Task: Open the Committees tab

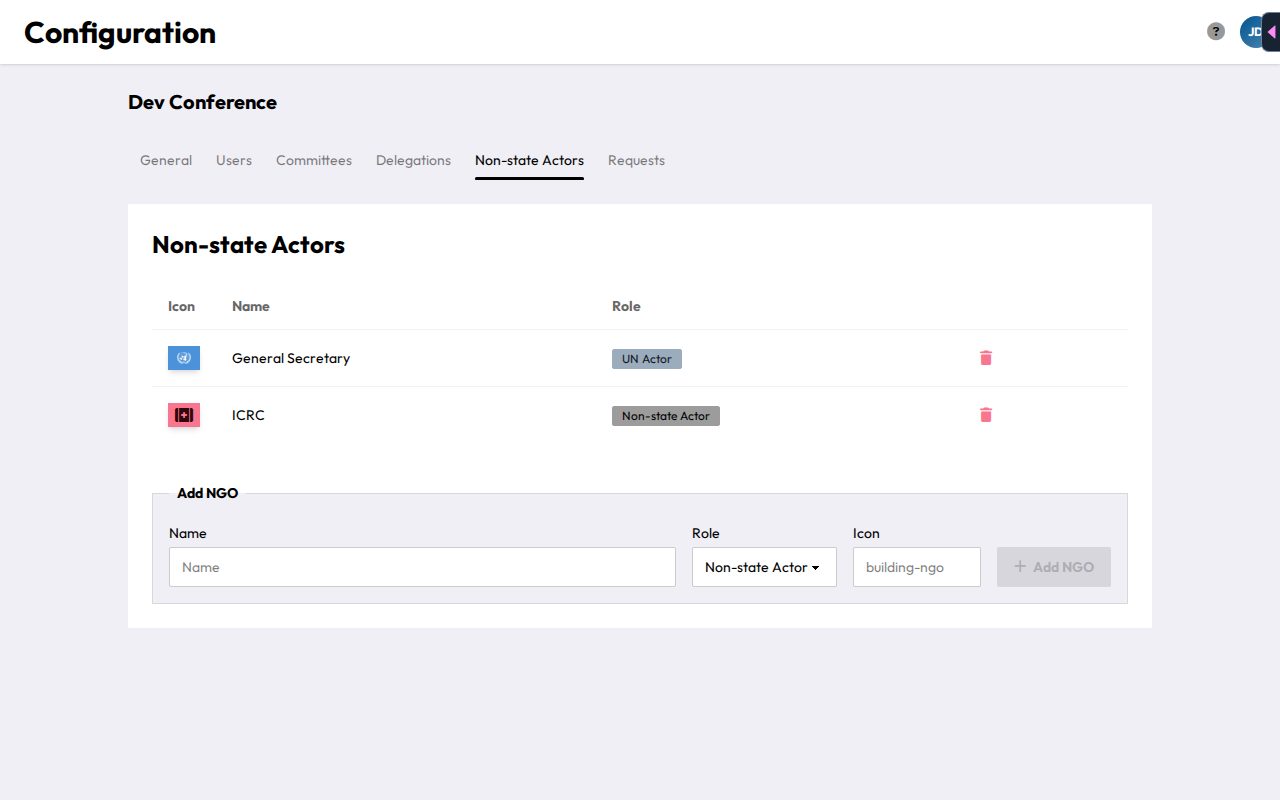Action: coord(314,160)
